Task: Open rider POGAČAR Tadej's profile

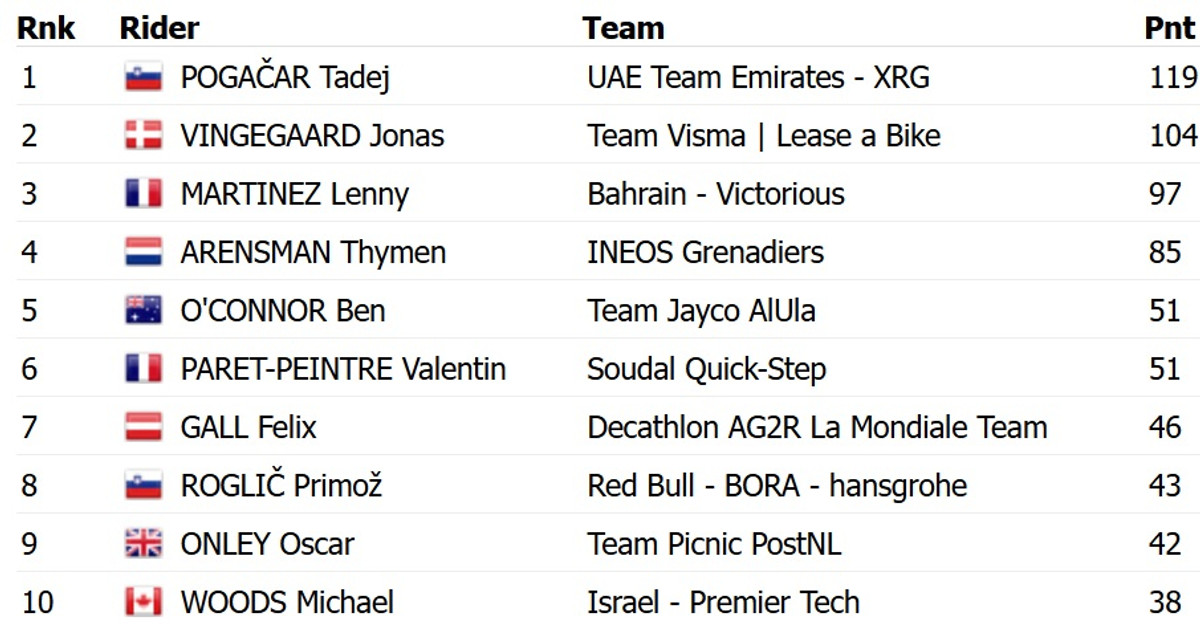Action: [284, 77]
